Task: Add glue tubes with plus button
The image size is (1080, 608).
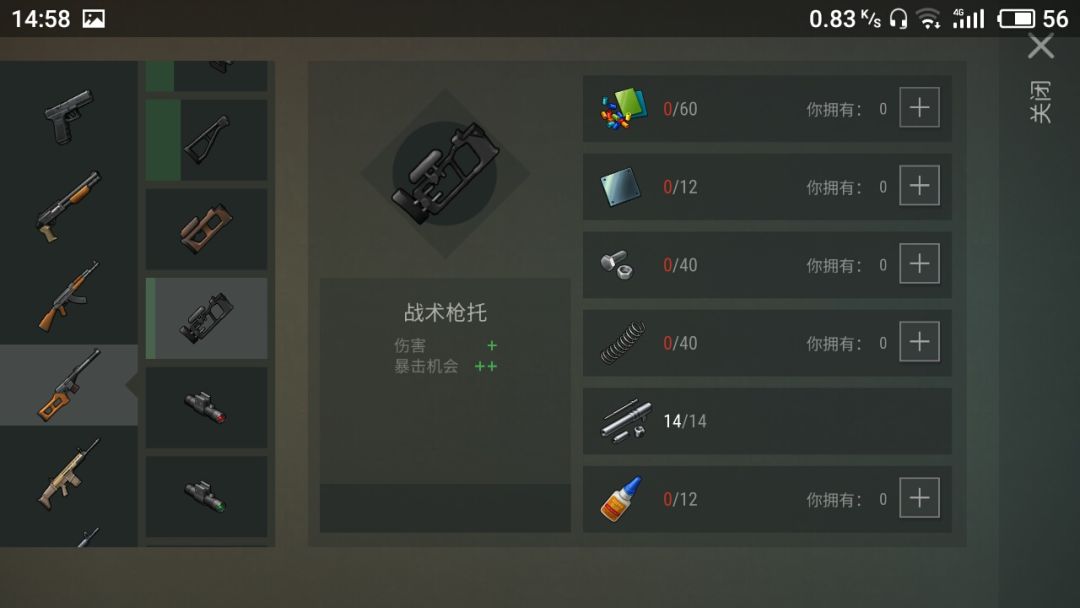Action: point(919,498)
